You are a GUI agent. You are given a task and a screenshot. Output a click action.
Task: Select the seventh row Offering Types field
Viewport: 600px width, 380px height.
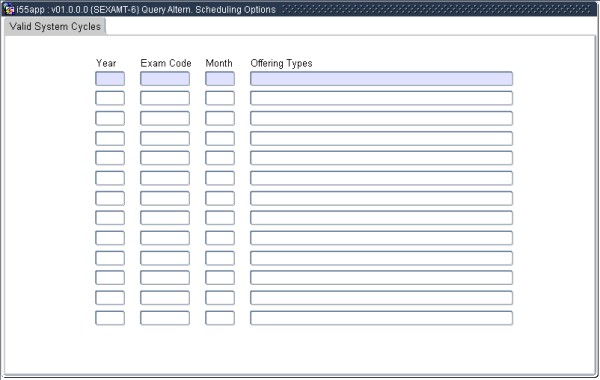click(382, 198)
